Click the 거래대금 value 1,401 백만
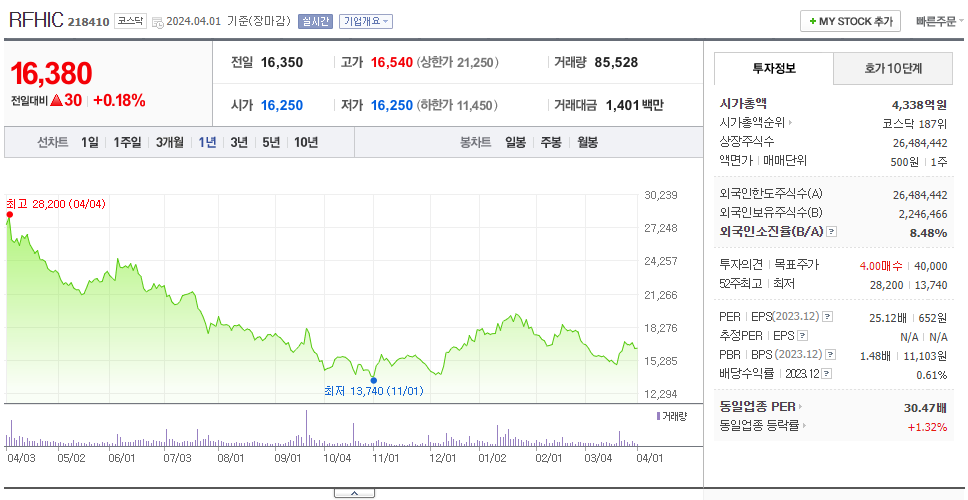Viewport: 968px width, 500px height. (635, 106)
